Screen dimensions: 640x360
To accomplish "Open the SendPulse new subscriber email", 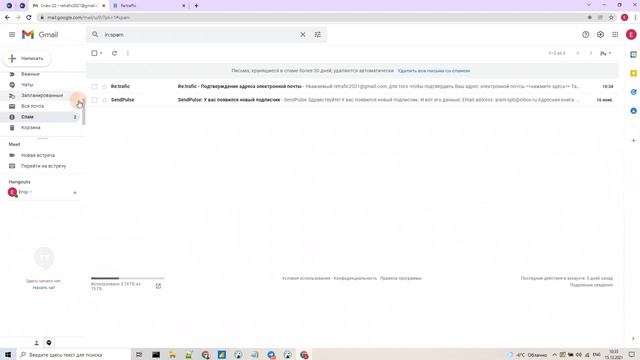I will click(x=229, y=100).
